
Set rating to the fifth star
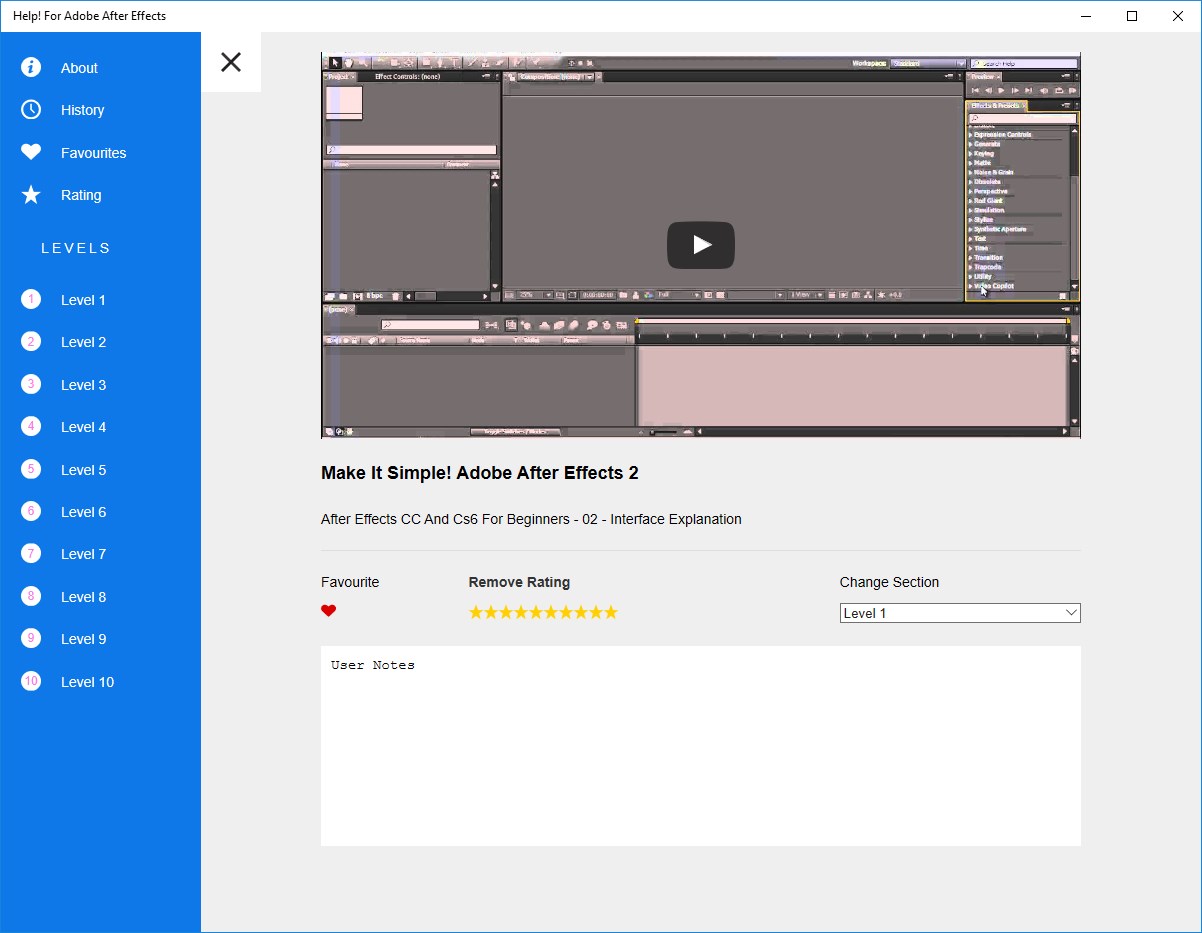click(x=536, y=612)
